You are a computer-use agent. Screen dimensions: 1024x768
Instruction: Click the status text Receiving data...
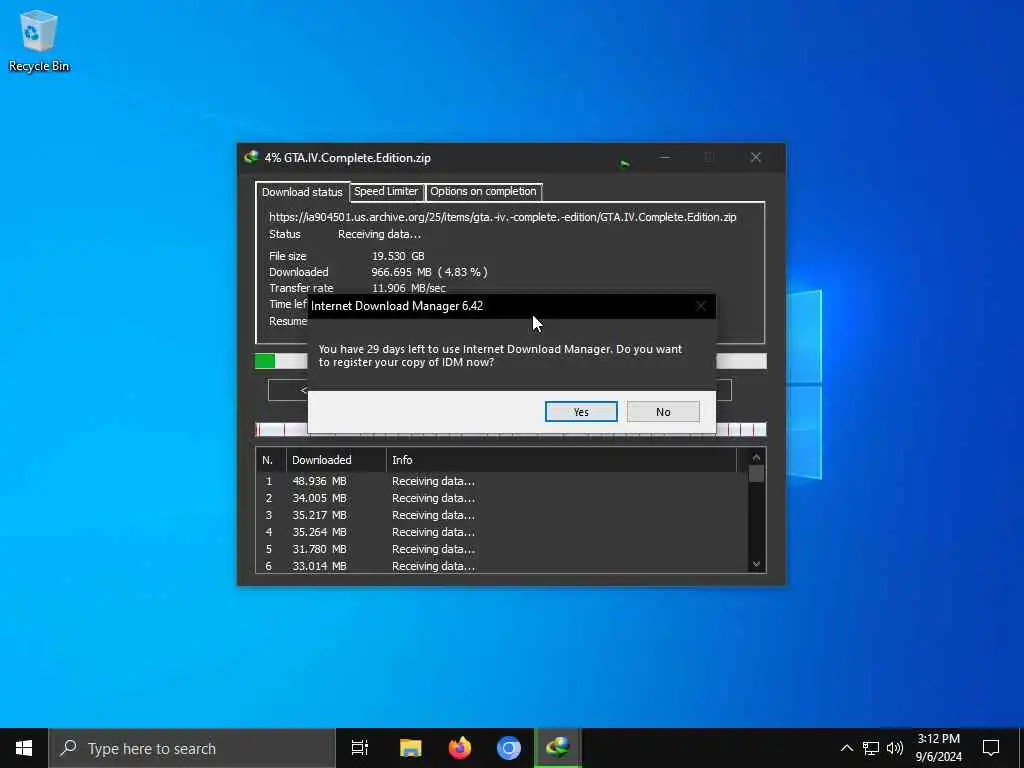click(379, 234)
